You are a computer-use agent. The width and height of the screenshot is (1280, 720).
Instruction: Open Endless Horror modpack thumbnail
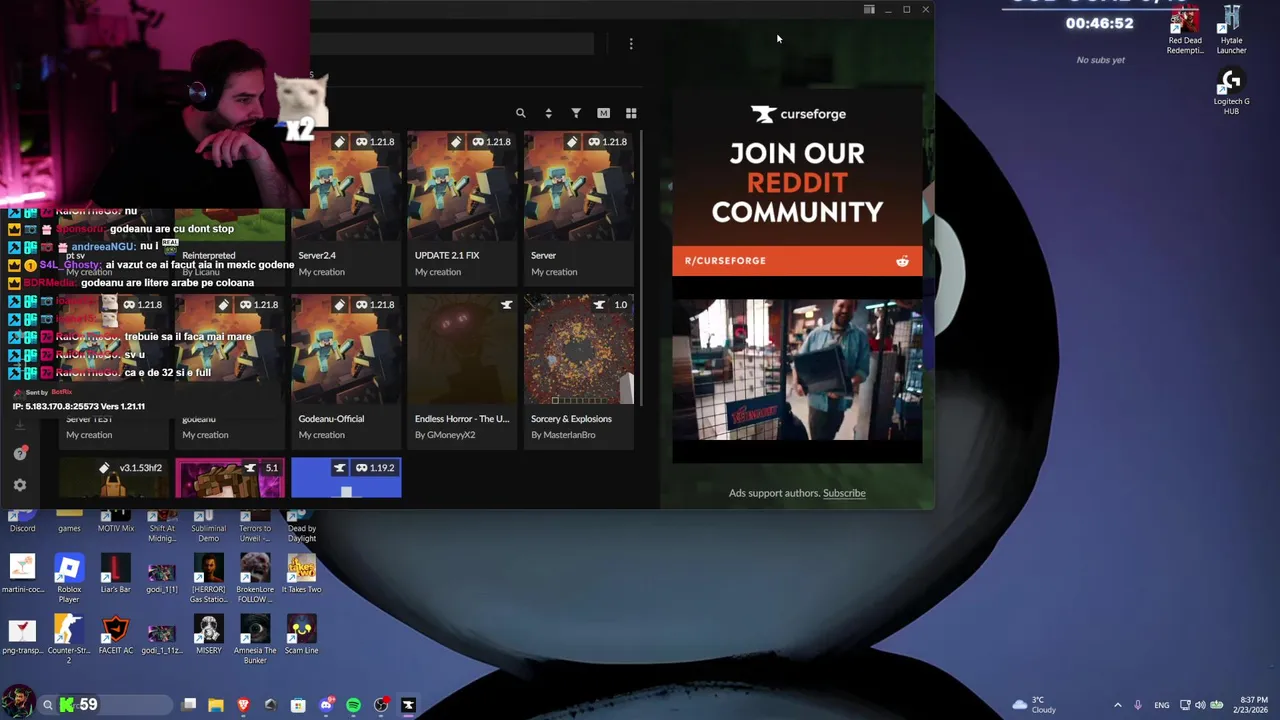462,349
